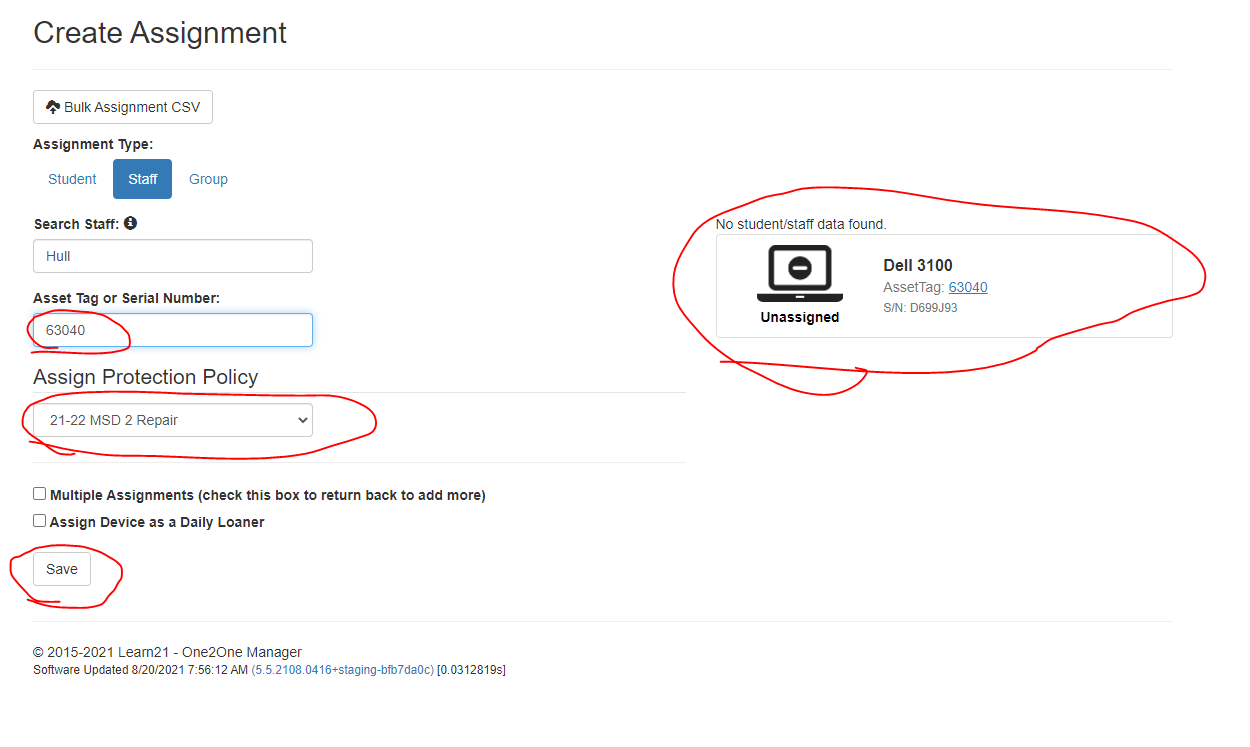The height and width of the screenshot is (747, 1250).
Task: Click the Bulk Assignment CSV button label
Action: pyautogui.click(x=132, y=107)
